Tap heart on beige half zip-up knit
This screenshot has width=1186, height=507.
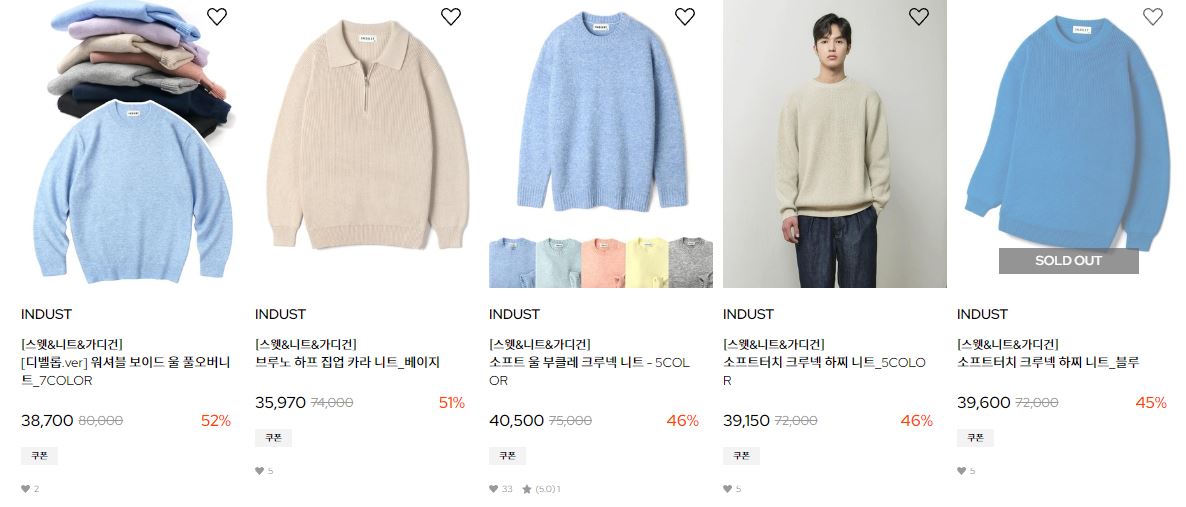[x=451, y=17]
